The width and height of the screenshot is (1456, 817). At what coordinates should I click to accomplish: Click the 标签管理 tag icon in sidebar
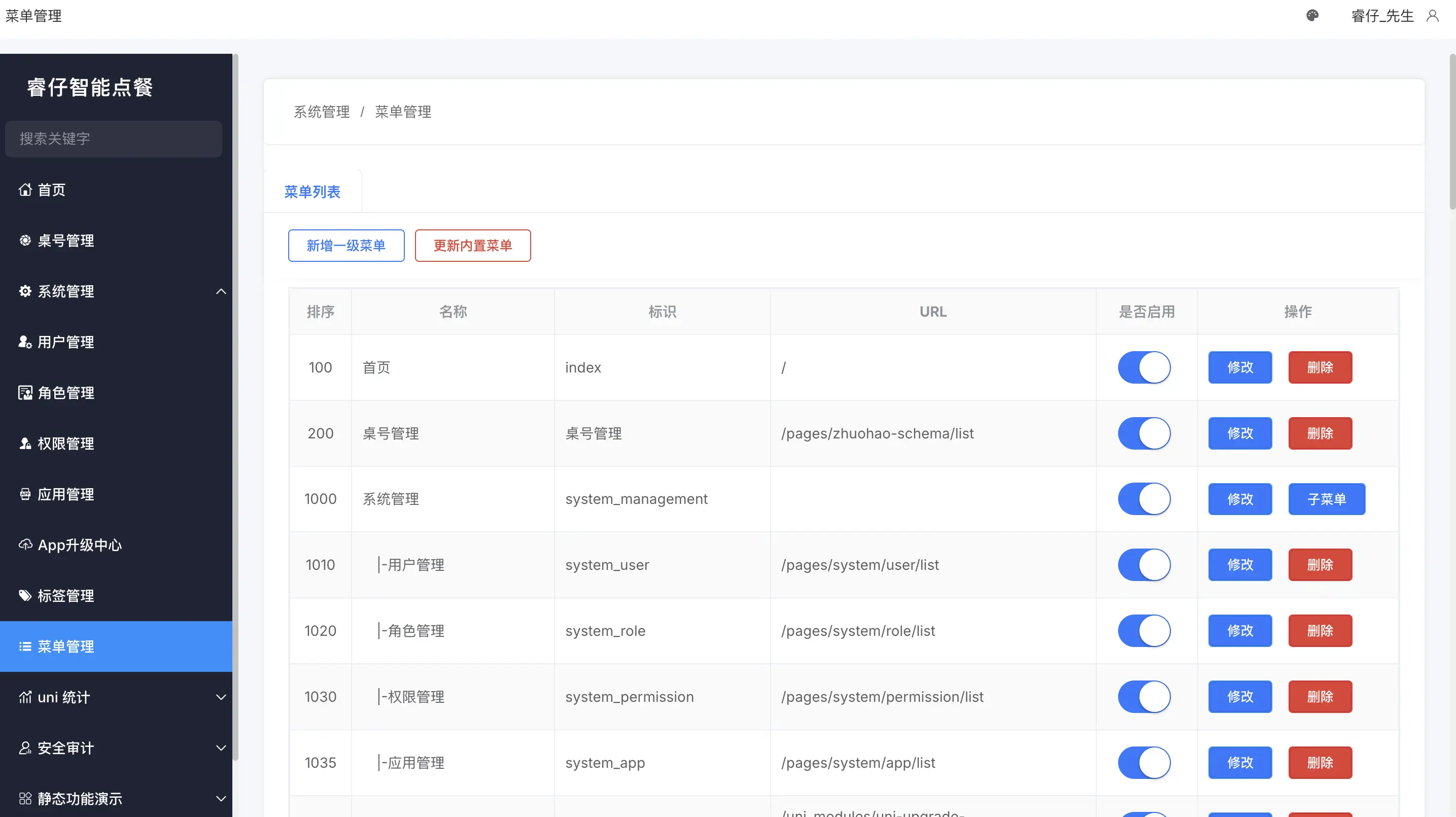click(25, 595)
